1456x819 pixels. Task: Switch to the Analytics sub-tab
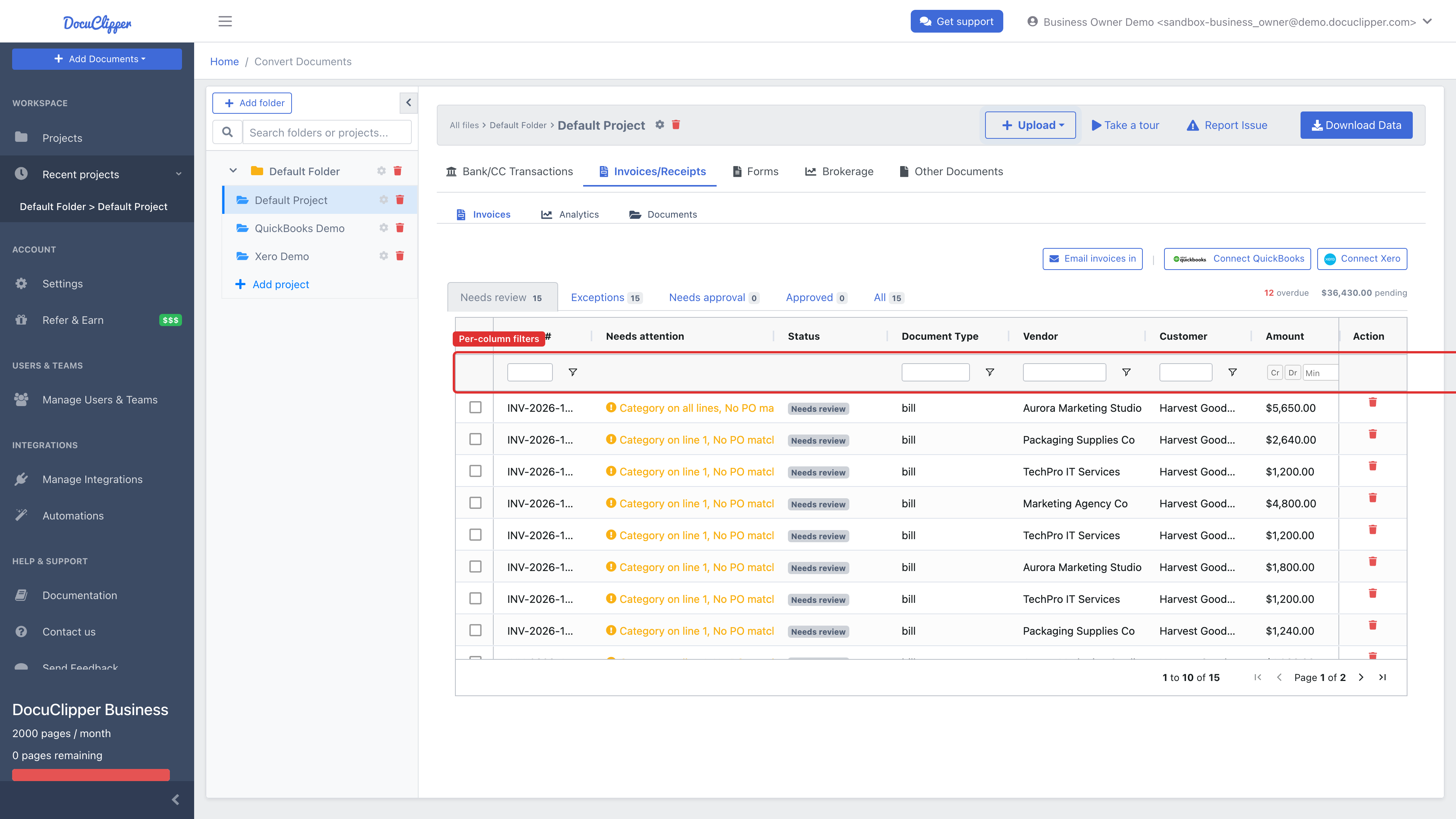click(x=570, y=214)
